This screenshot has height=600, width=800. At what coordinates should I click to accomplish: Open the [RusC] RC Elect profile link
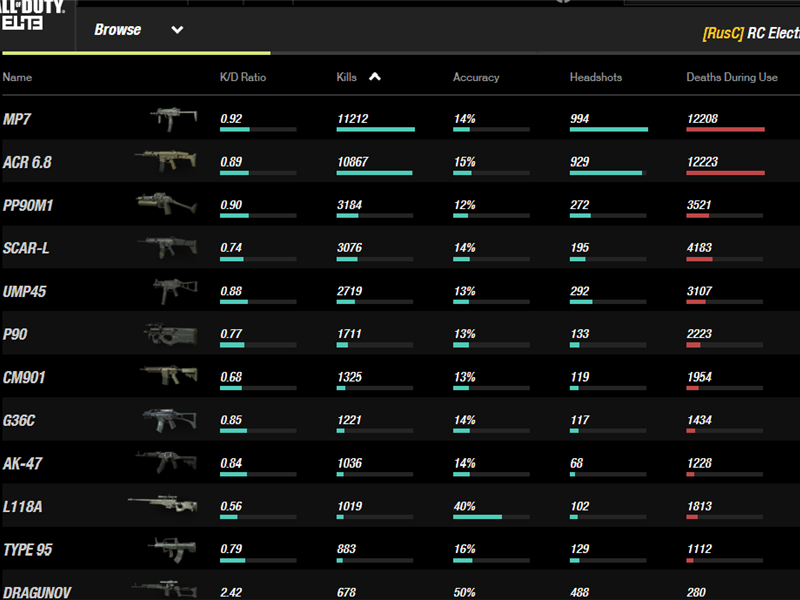[x=745, y=31]
